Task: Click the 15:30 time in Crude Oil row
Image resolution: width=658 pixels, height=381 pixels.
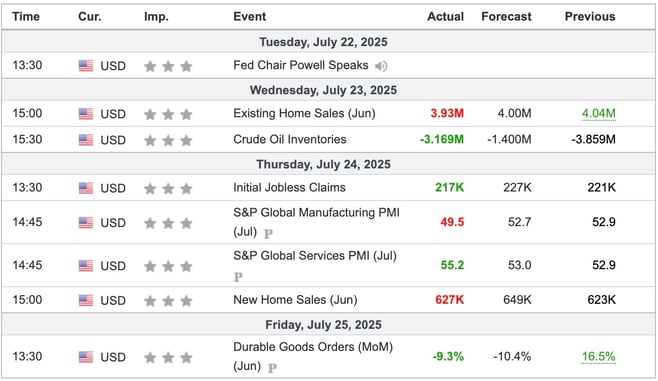Action: tap(27, 139)
